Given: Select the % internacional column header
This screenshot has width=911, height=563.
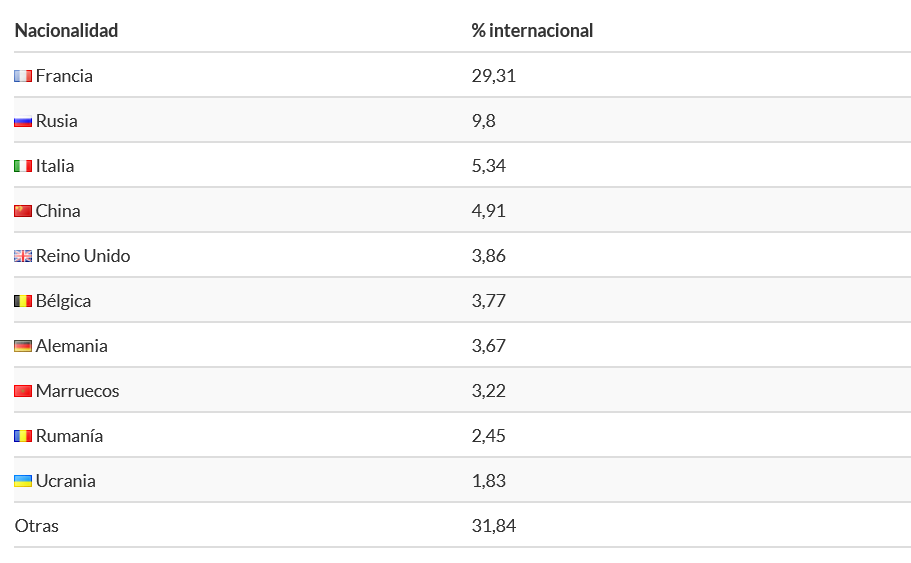Looking at the screenshot, I should point(532,30).
